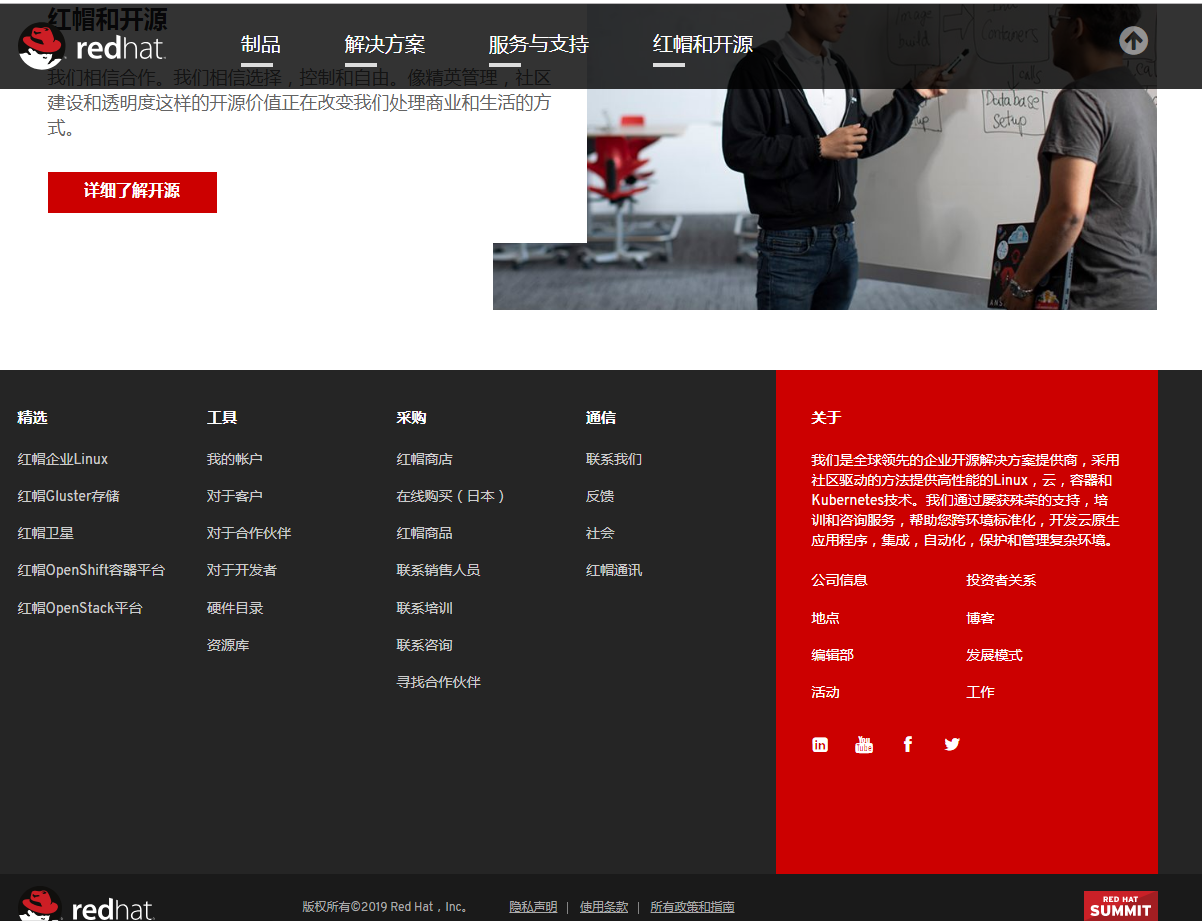The height and width of the screenshot is (921, 1202).
Task: Open the 工作 link
Action: pos(980,692)
